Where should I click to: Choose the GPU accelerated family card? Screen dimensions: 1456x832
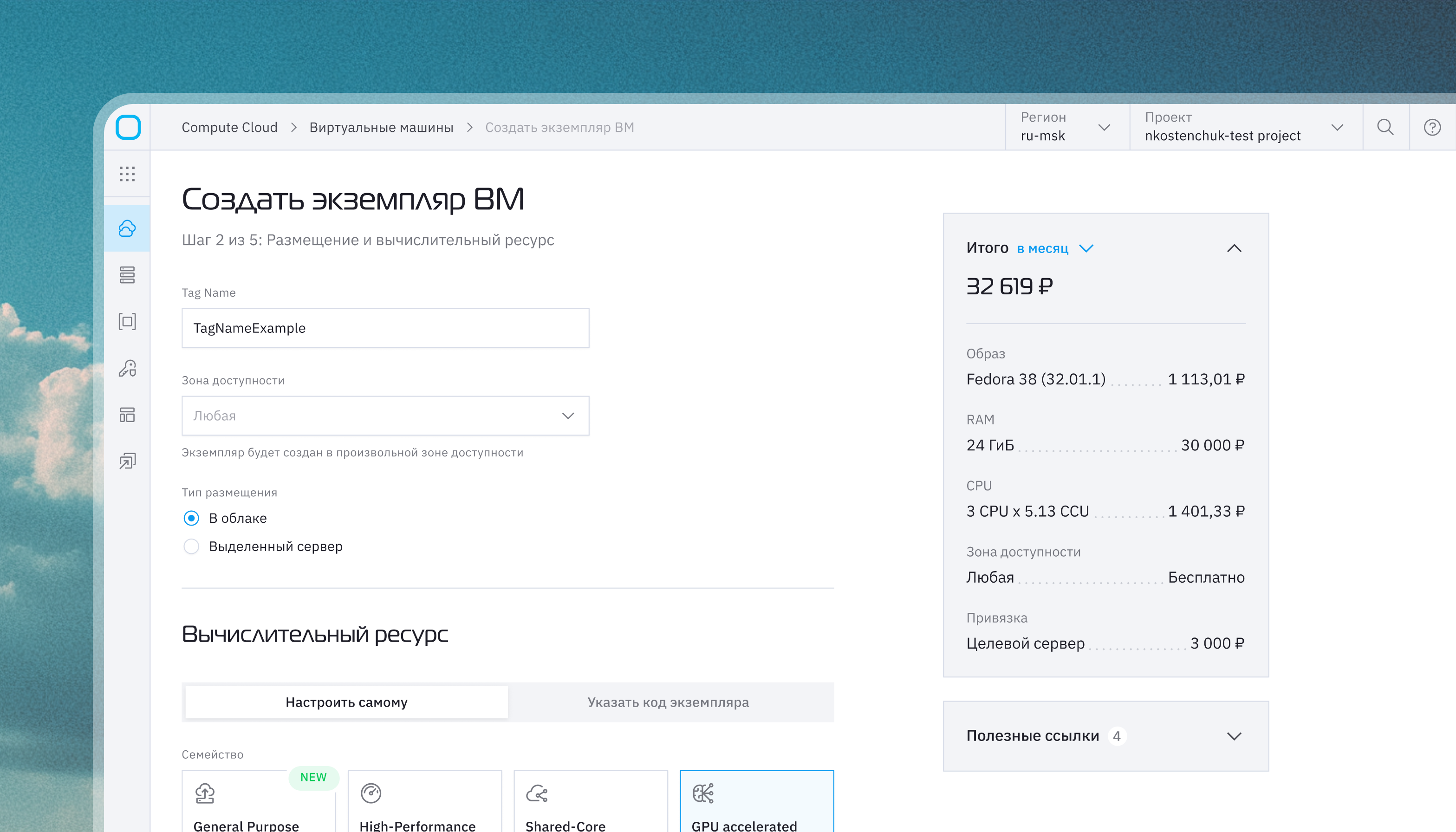757,801
